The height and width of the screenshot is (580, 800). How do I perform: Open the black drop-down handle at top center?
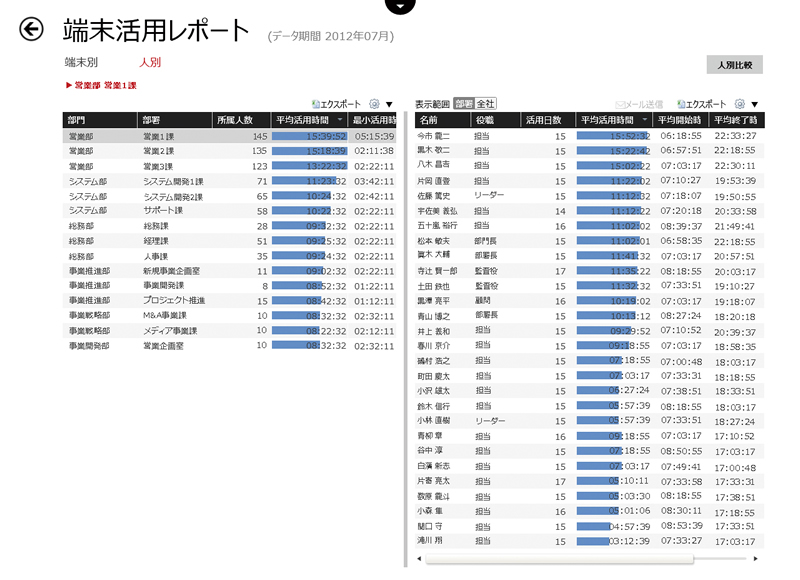pyautogui.click(x=400, y=6)
